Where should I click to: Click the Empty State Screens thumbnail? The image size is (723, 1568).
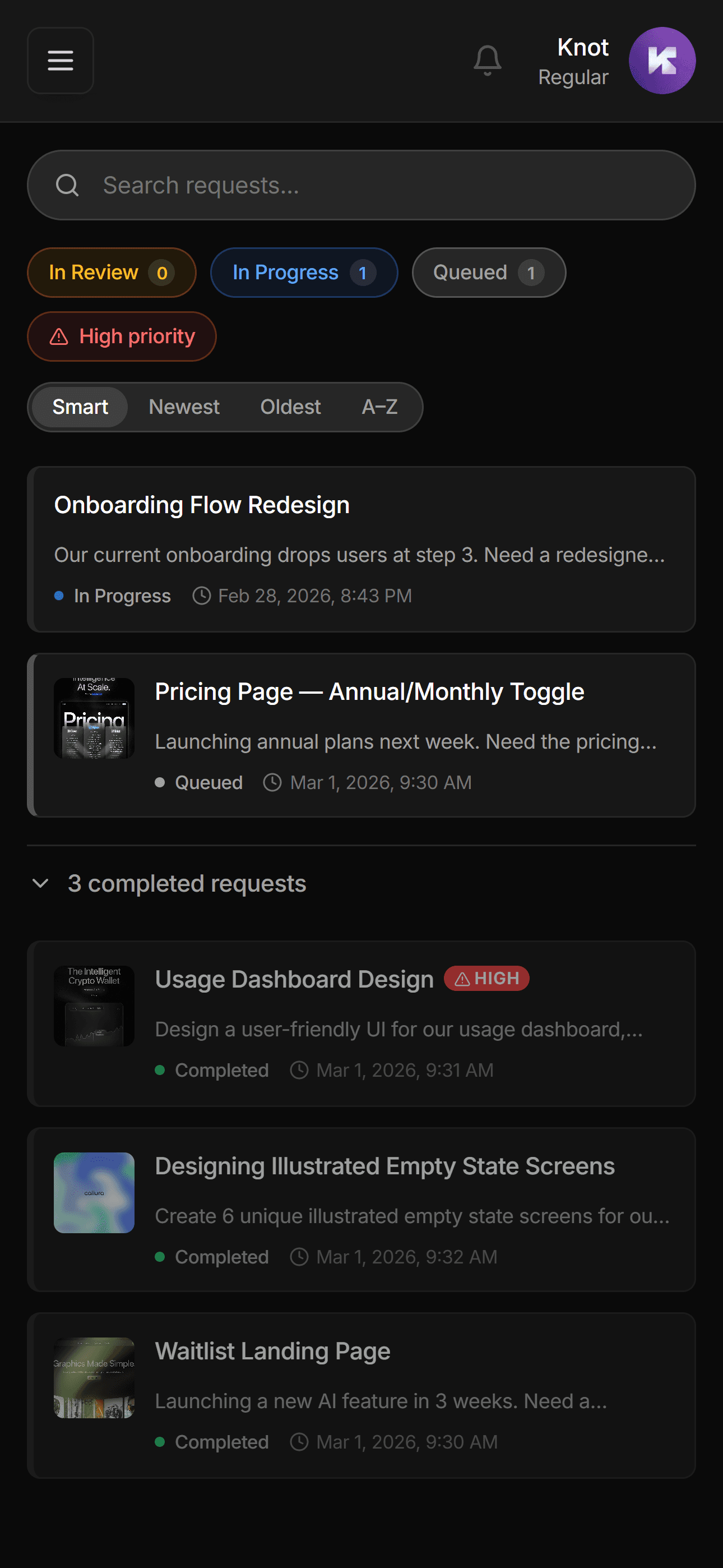pos(94,1192)
